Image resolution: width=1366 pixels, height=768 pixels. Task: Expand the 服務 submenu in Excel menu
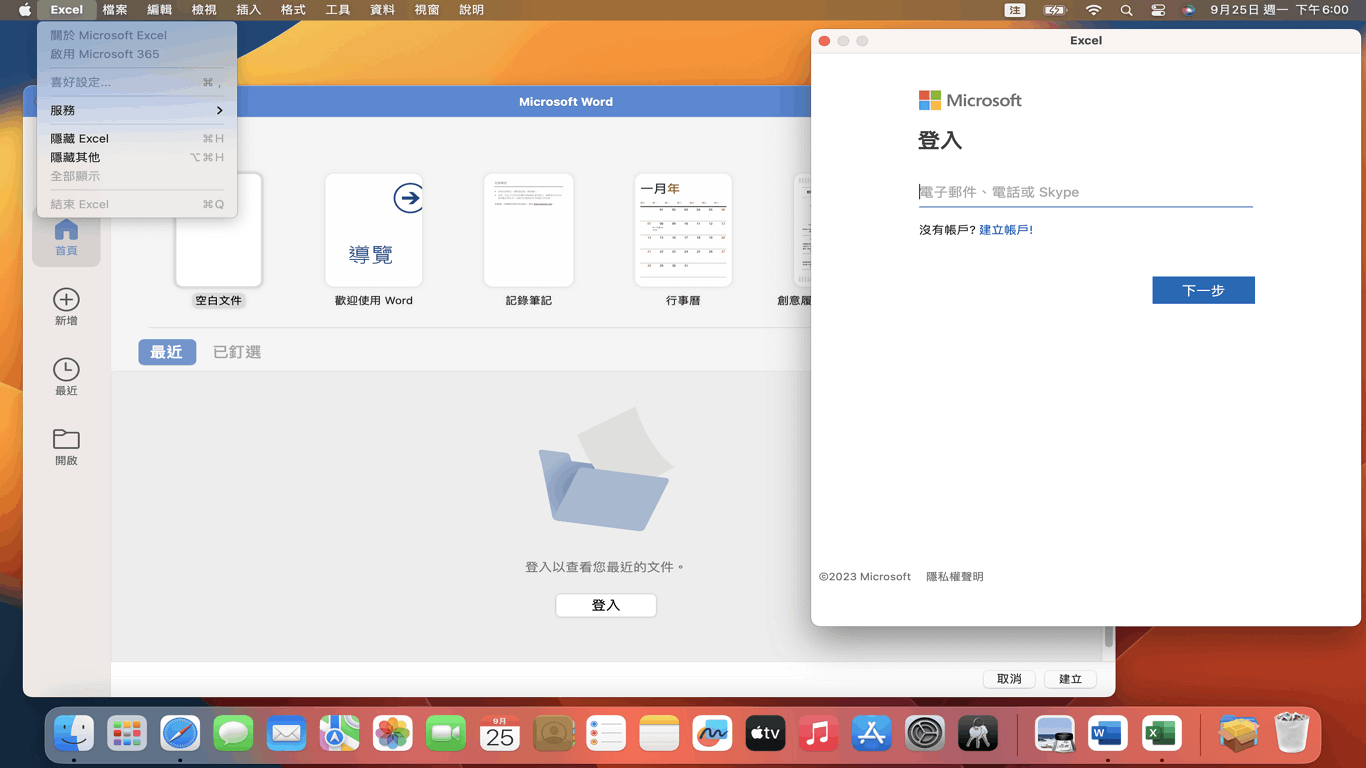tap(137, 110)
